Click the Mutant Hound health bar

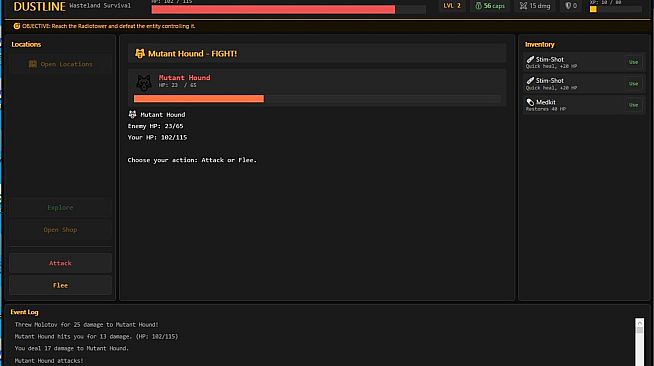(x=317, y=99)
